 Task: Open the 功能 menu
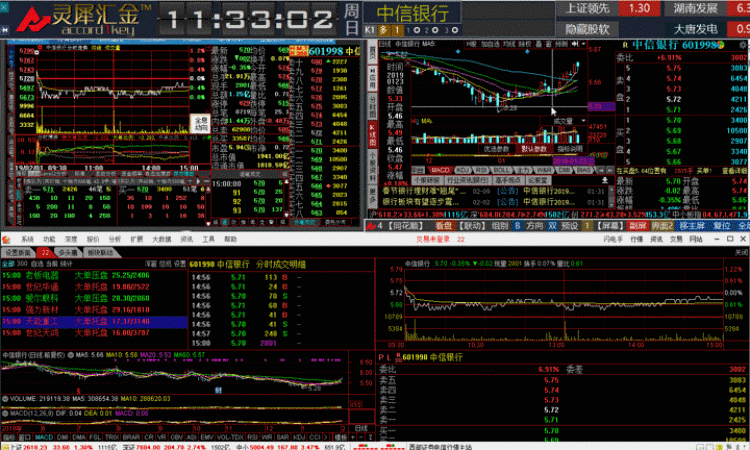(x=49, y=239)
